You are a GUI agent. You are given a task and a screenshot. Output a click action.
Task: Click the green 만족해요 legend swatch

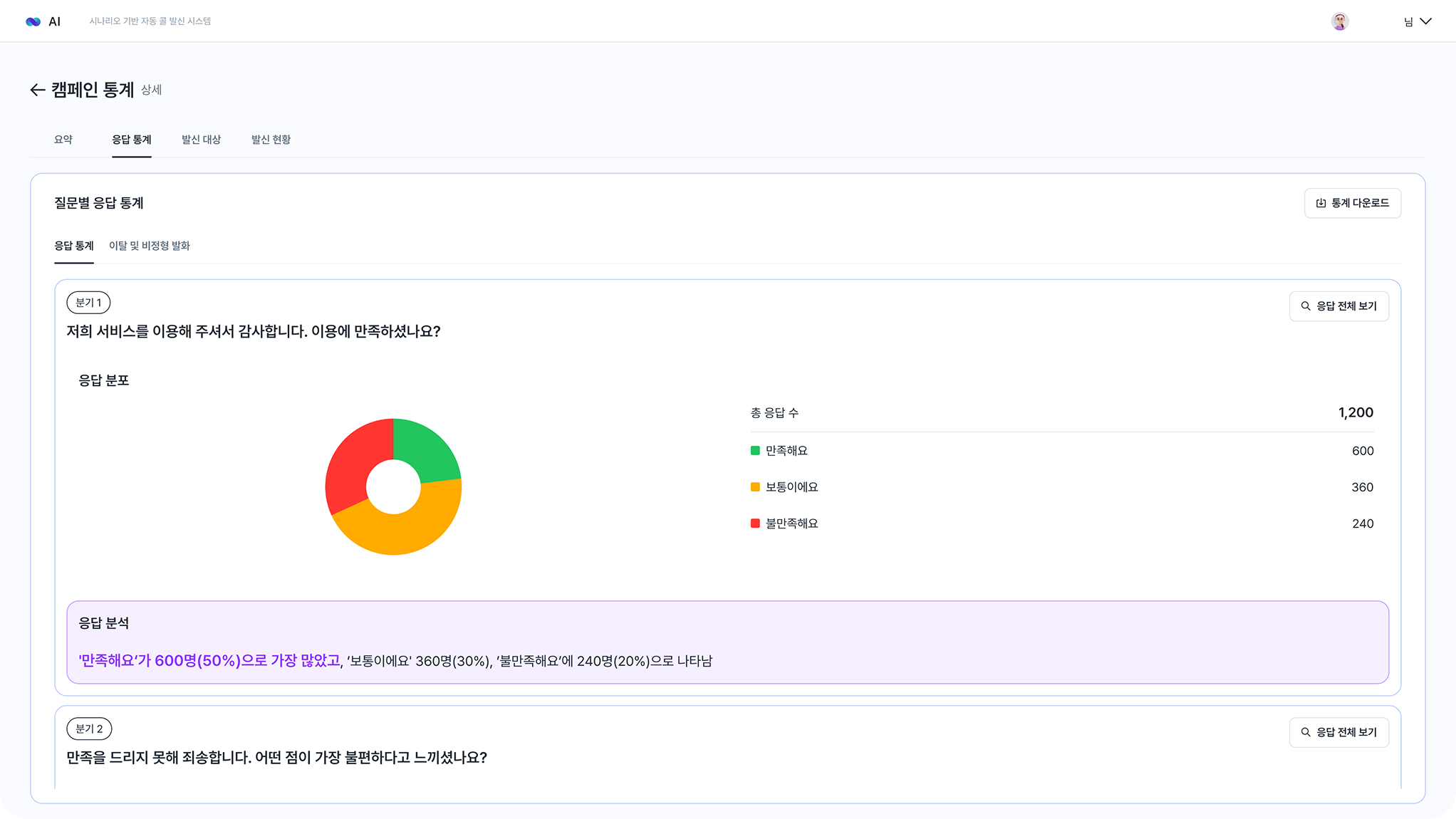pos(755,451)
